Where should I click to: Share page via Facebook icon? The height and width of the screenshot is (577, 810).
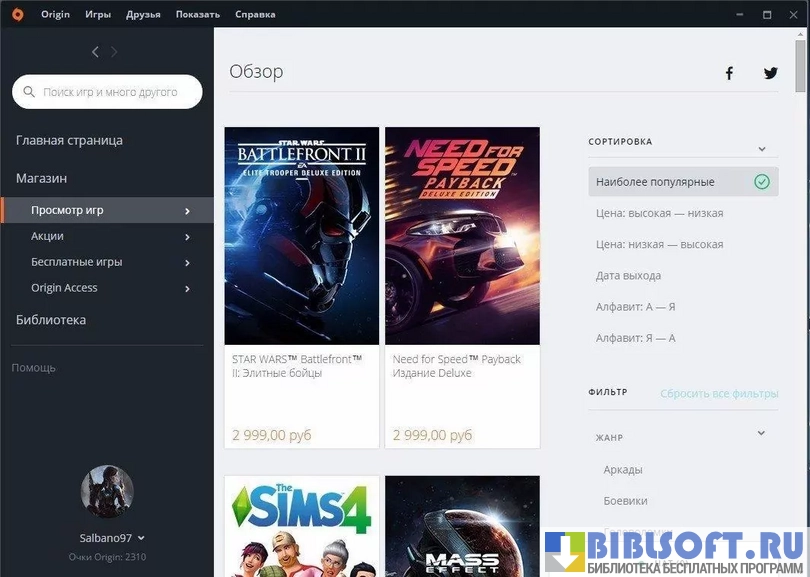pyautogui.click(x=729, y=73)
